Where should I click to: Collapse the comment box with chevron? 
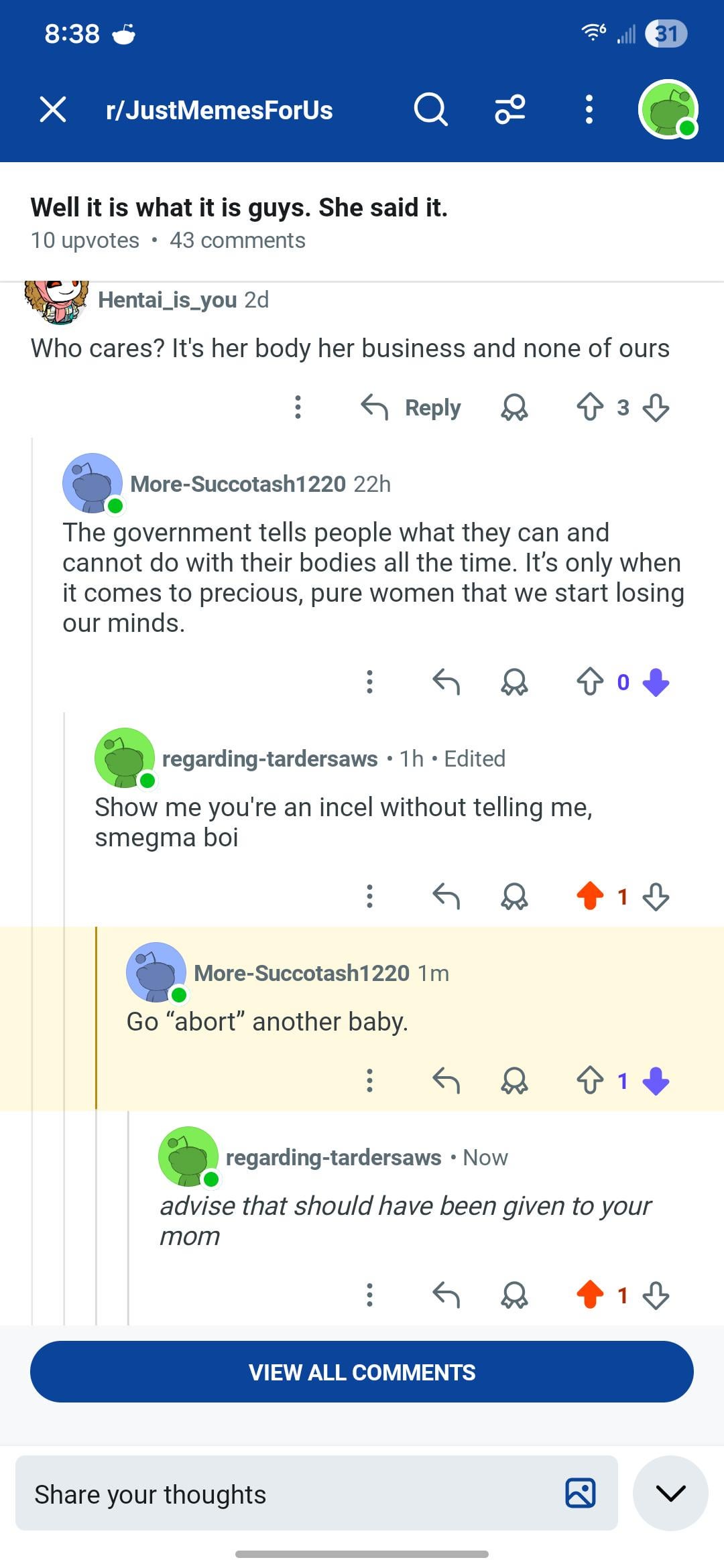point(670,1494)
